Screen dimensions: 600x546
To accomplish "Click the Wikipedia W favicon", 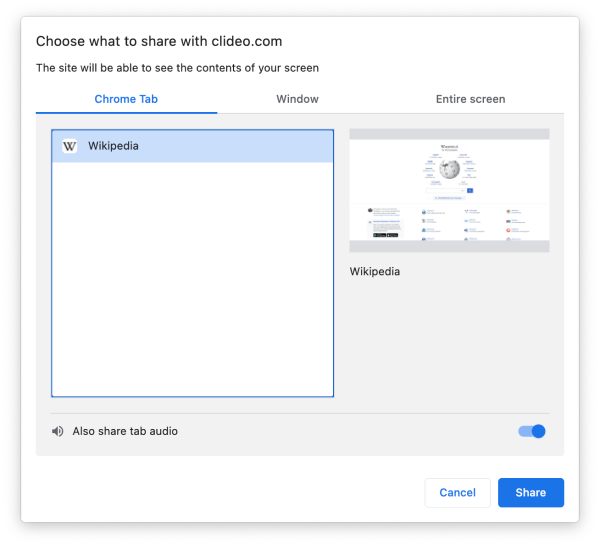I will tap(70, 146).
